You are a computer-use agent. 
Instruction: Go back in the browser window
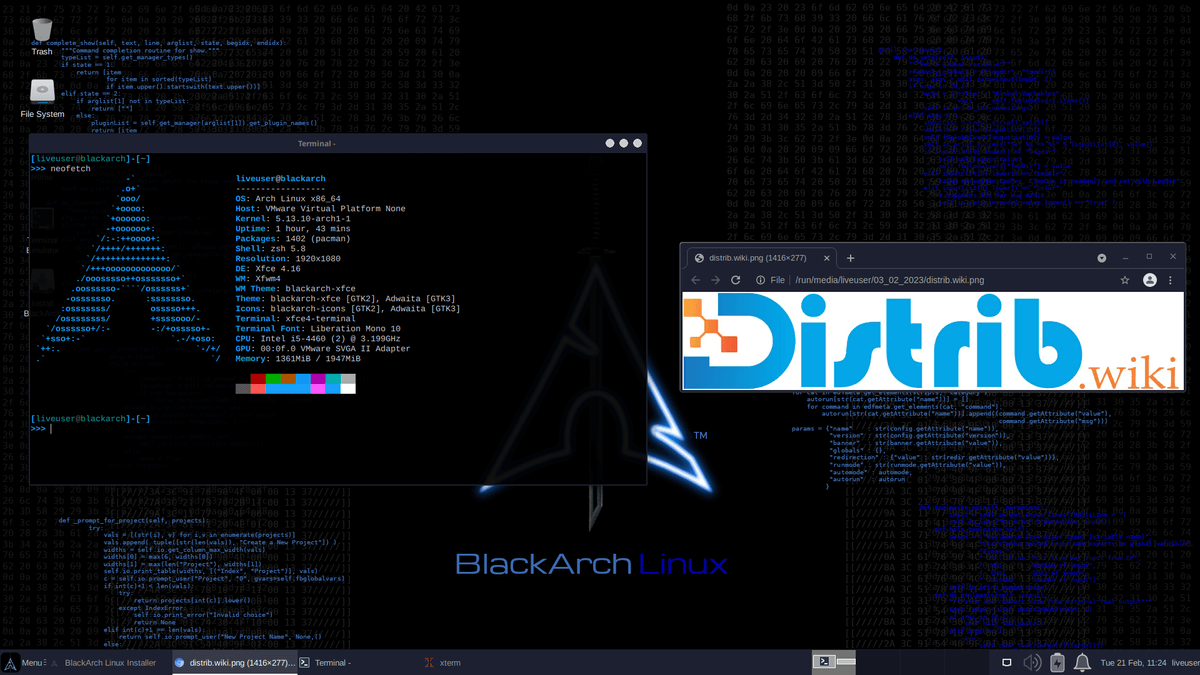[696, 280]
